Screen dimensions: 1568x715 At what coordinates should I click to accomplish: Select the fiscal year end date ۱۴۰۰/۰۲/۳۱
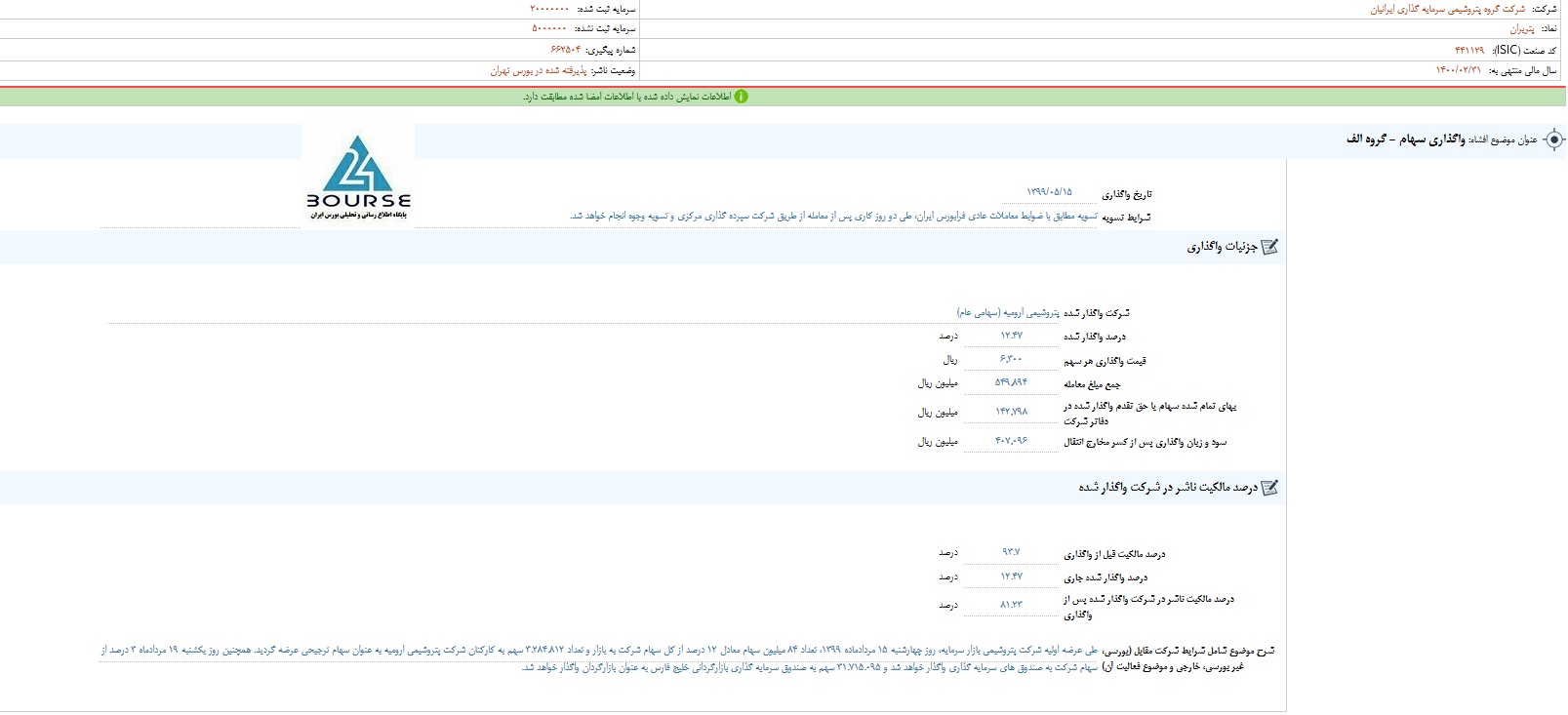pos(1458,70)
